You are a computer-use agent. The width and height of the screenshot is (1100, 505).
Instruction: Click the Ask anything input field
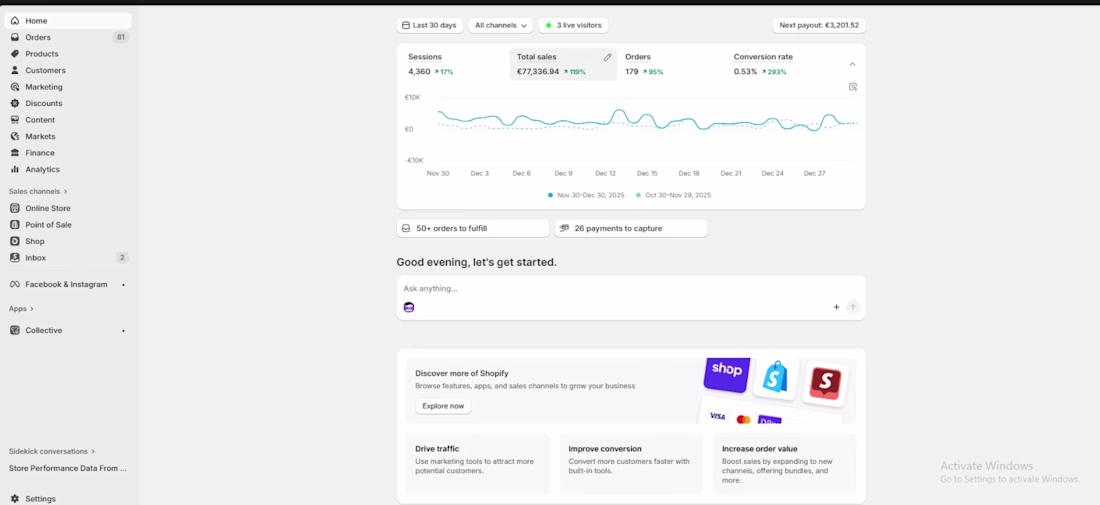(x=631, y=288)
